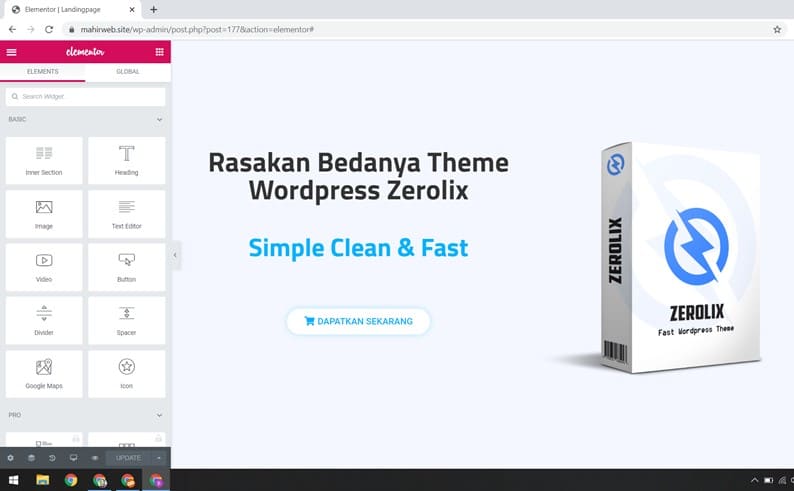Toggle preview changes eye icon
The width and height of the screenshot is (794, 491).
coord(95,457)
